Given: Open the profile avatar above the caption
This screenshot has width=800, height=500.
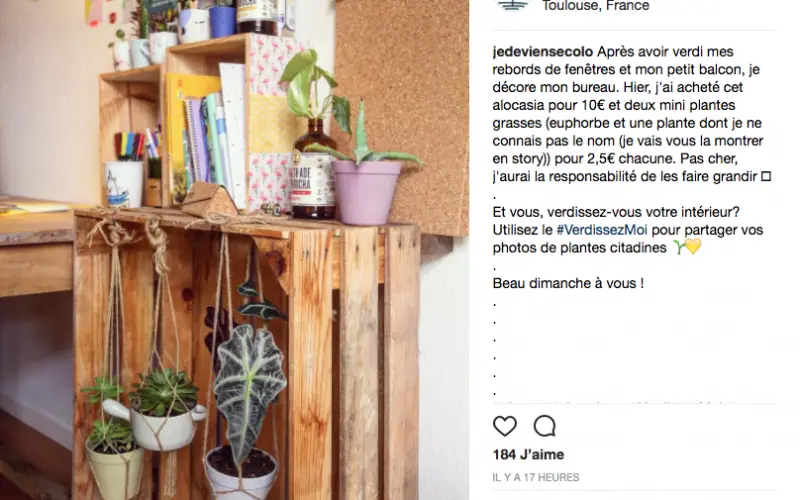Looking at the screenshot, I should [x=513, y=5].
